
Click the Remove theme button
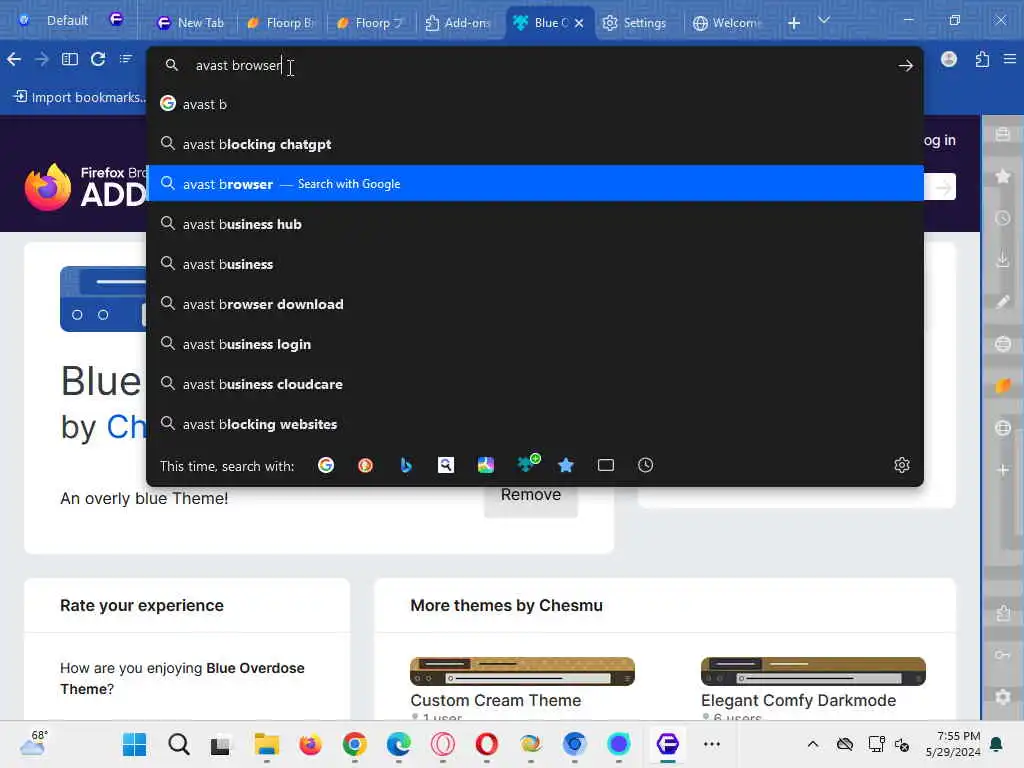click(x=531, y=498)
